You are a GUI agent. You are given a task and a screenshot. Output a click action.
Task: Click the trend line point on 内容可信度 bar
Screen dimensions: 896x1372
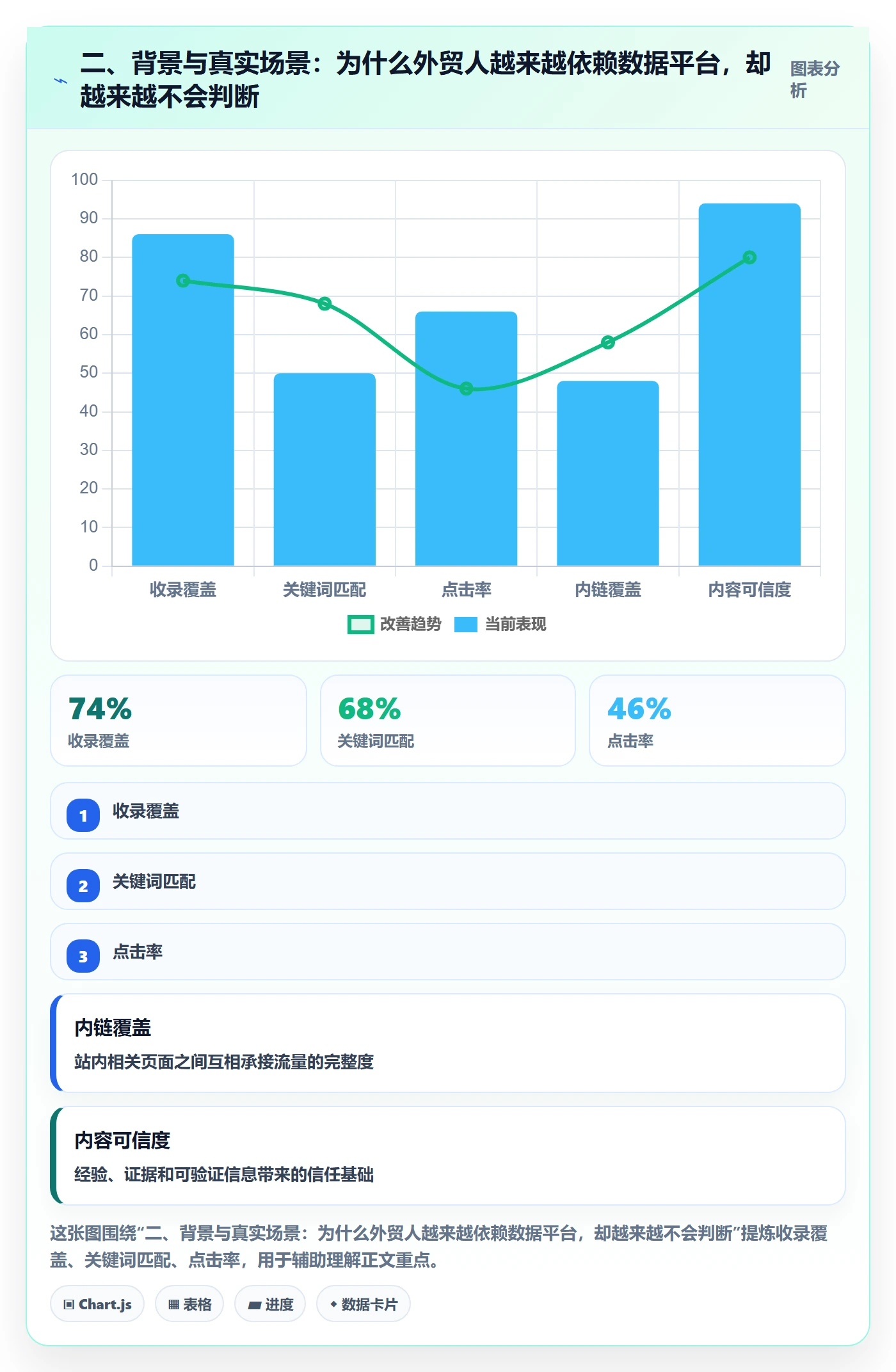pyautogui.click(x=749, y=257)
